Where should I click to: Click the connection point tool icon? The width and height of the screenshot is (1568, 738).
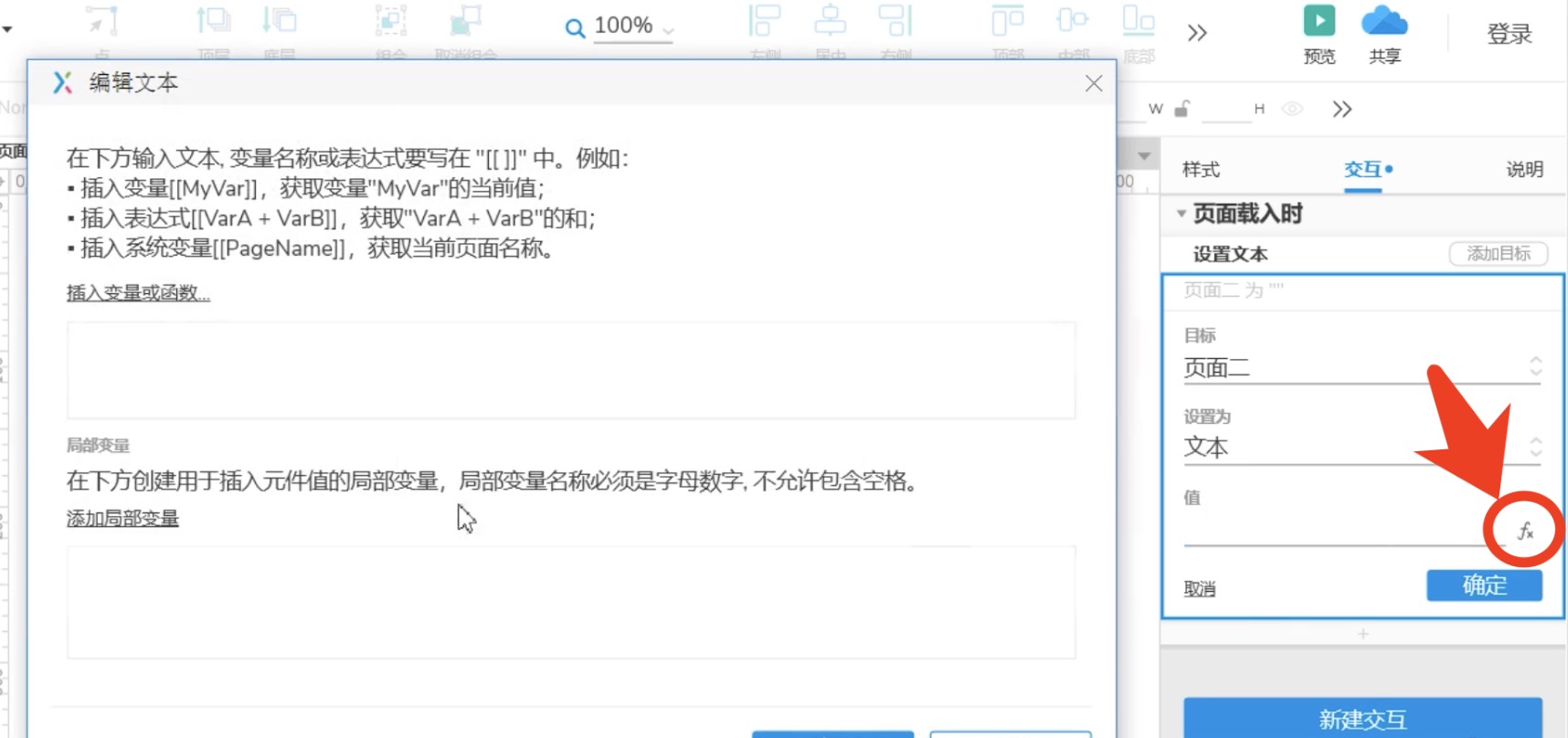pos(101,20)
